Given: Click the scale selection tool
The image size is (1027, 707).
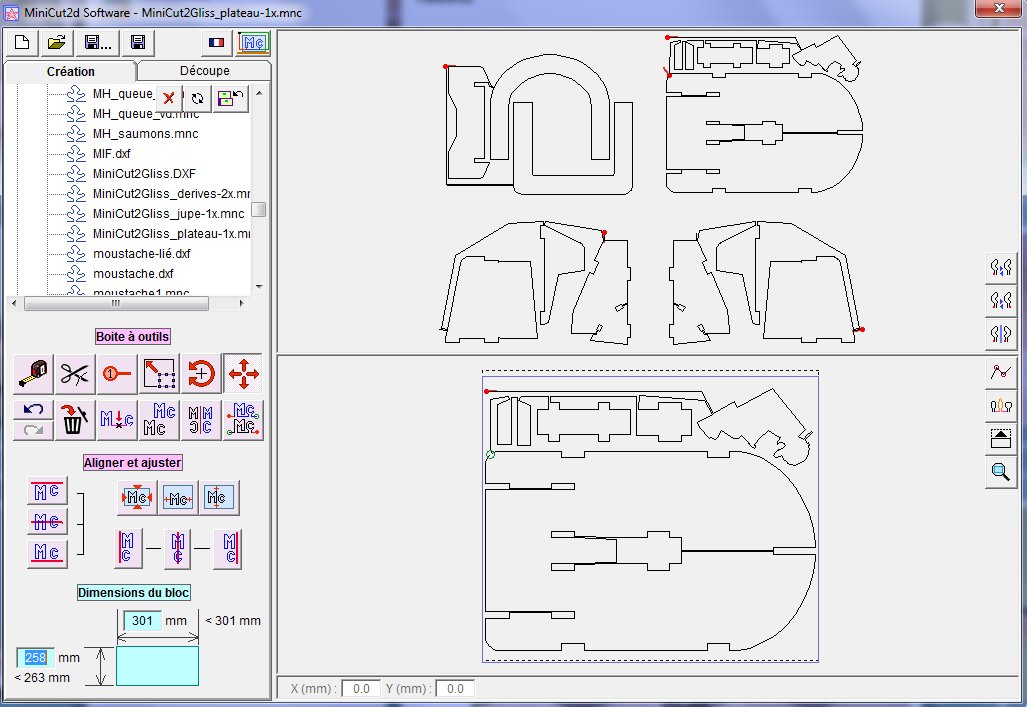Looking at the screenshot, I should point(159,373).
